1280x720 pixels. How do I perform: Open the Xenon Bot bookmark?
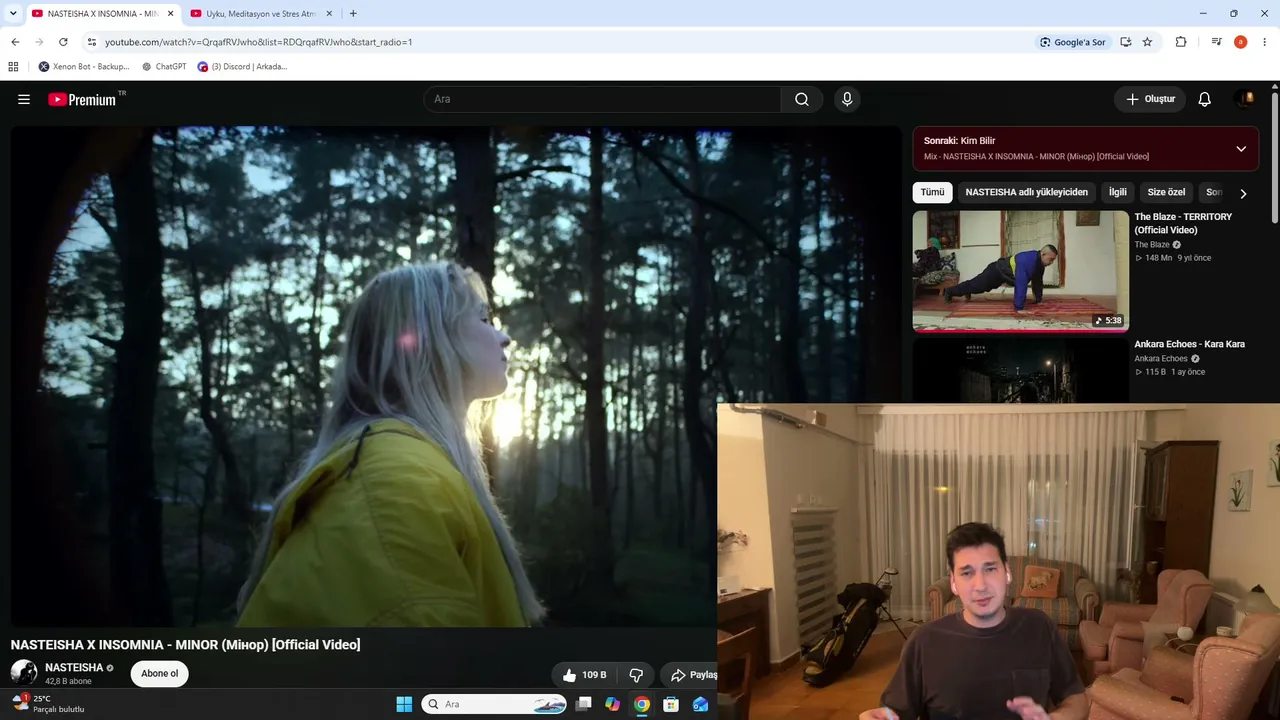(x=84, y=67)
